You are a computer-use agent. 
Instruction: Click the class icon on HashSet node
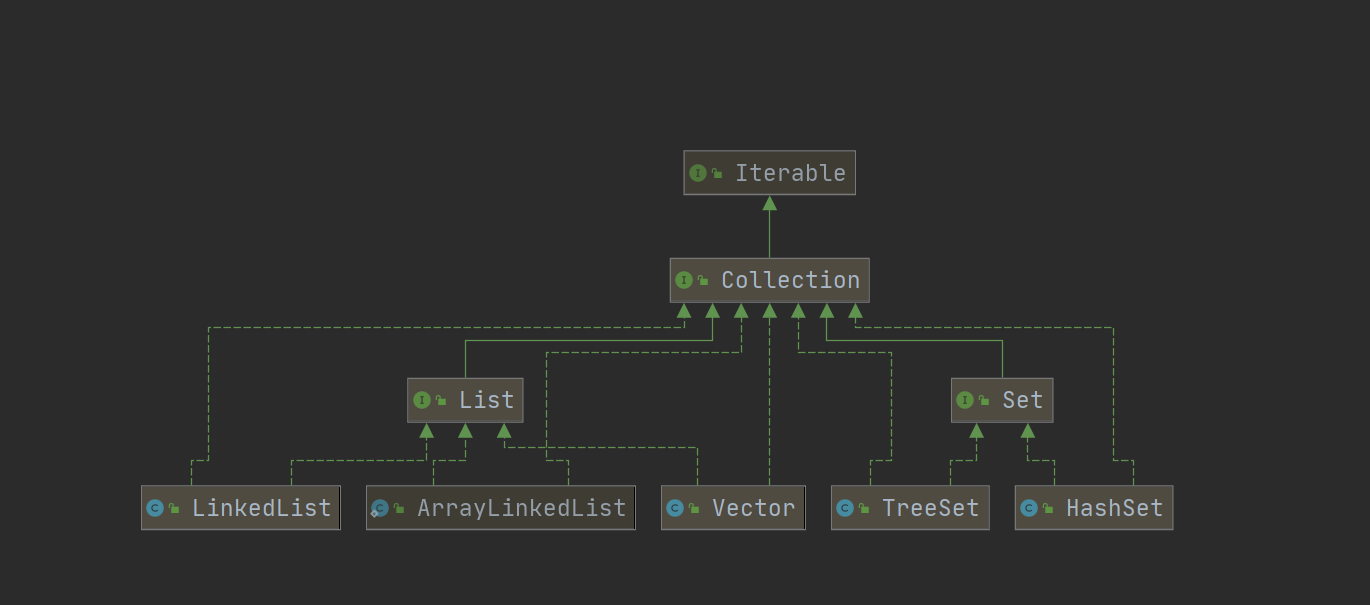coord(1029,508)
